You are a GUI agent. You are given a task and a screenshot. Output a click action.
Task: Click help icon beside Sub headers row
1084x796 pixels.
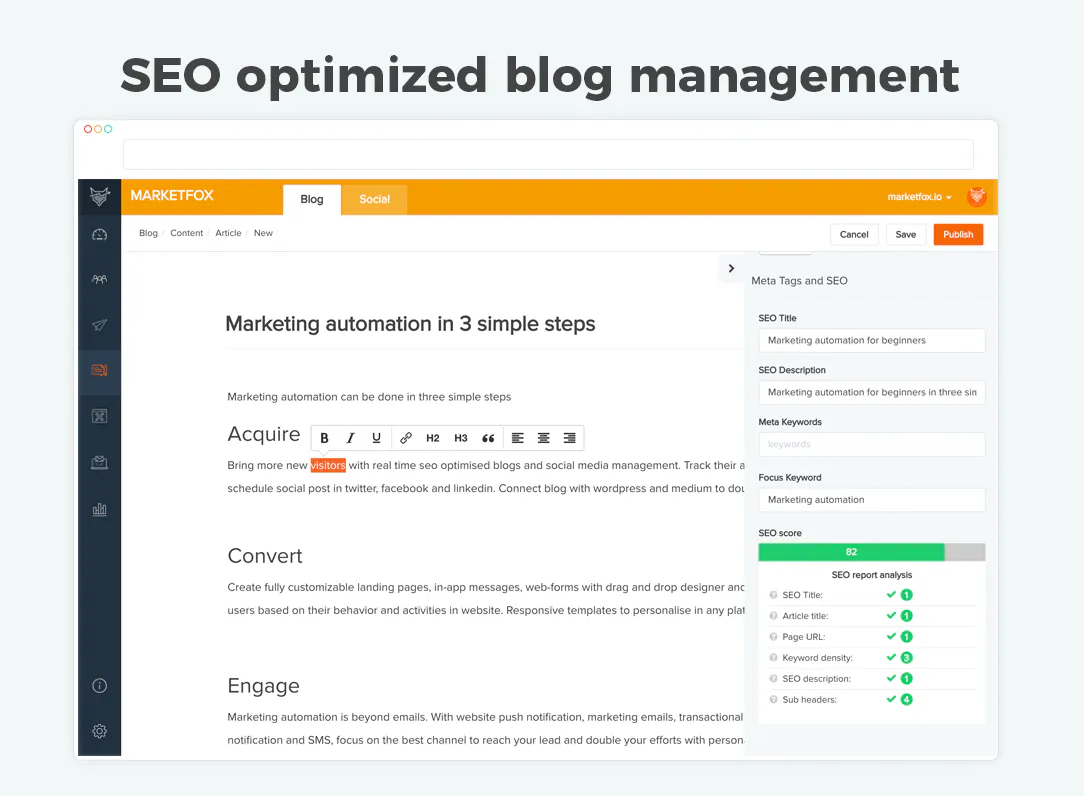tap(773, 699)
